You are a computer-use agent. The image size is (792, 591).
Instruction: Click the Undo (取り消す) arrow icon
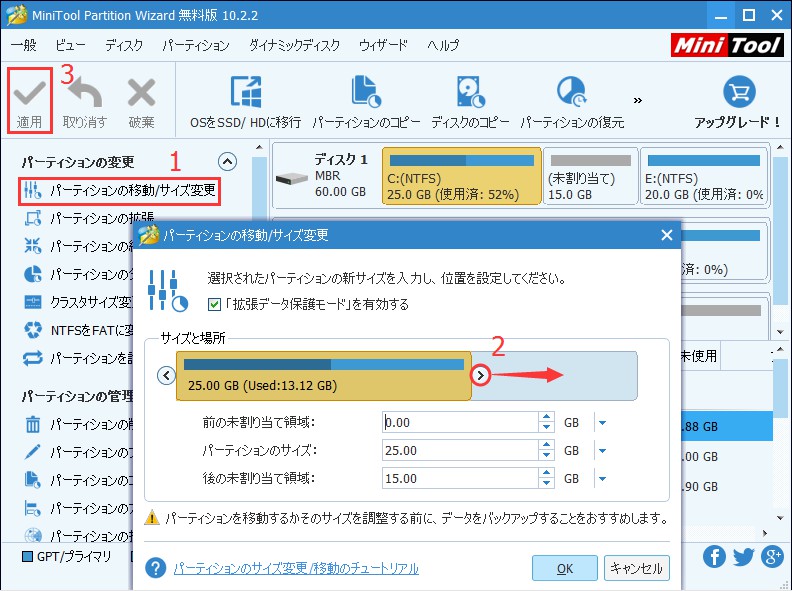86,93
